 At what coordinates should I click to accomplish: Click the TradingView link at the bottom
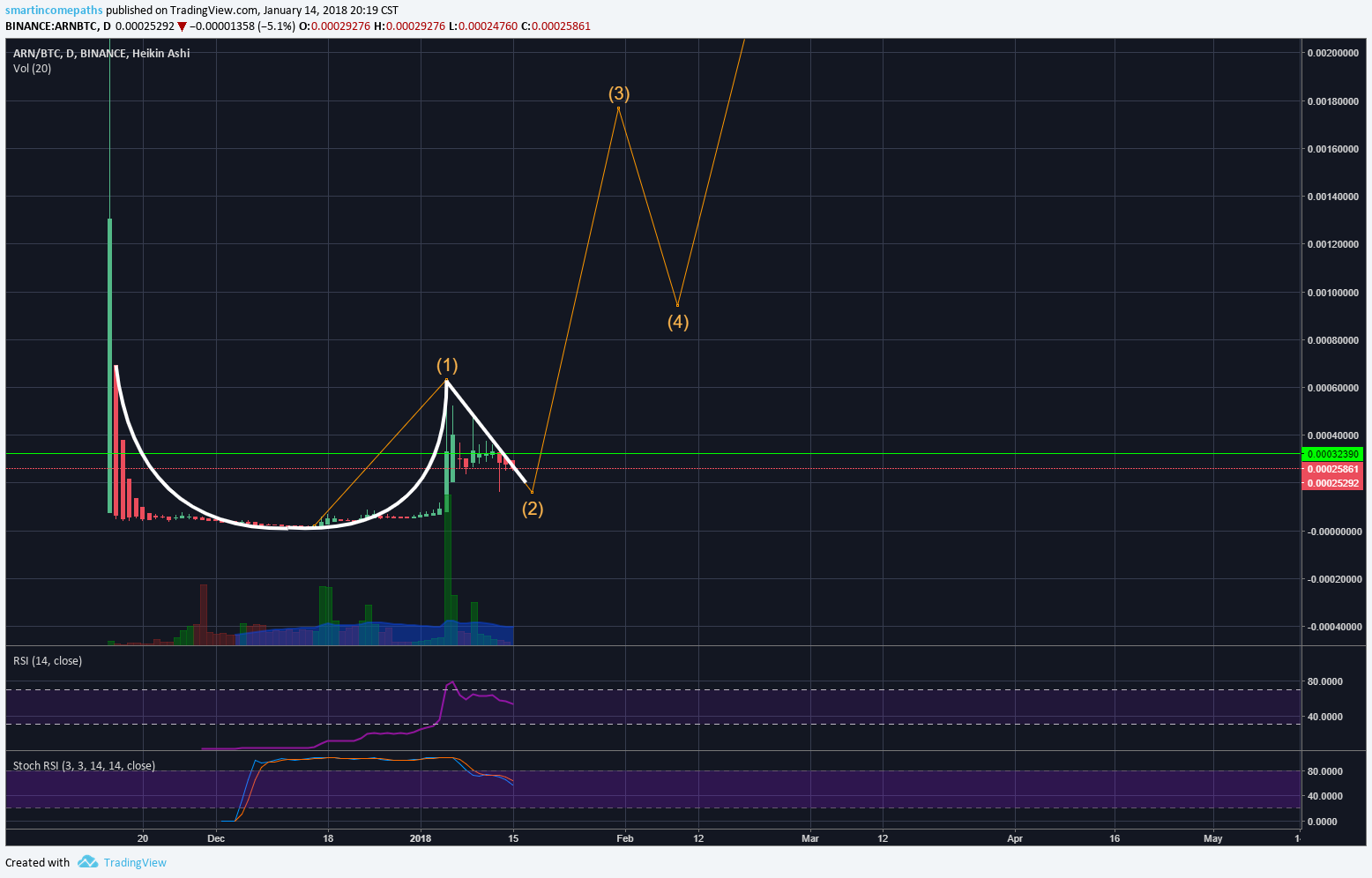coord(135,862)
